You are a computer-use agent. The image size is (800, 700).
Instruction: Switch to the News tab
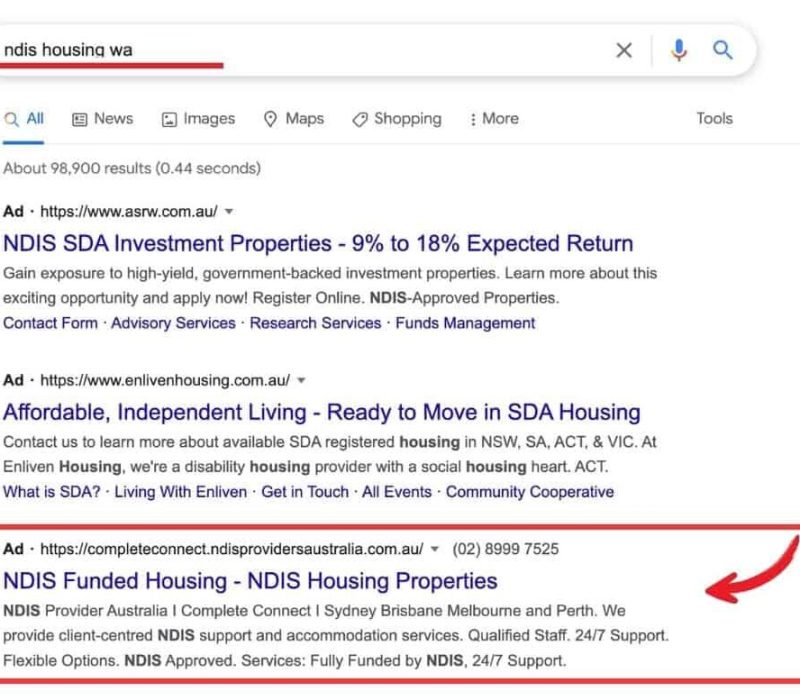[x=102, y=118]
